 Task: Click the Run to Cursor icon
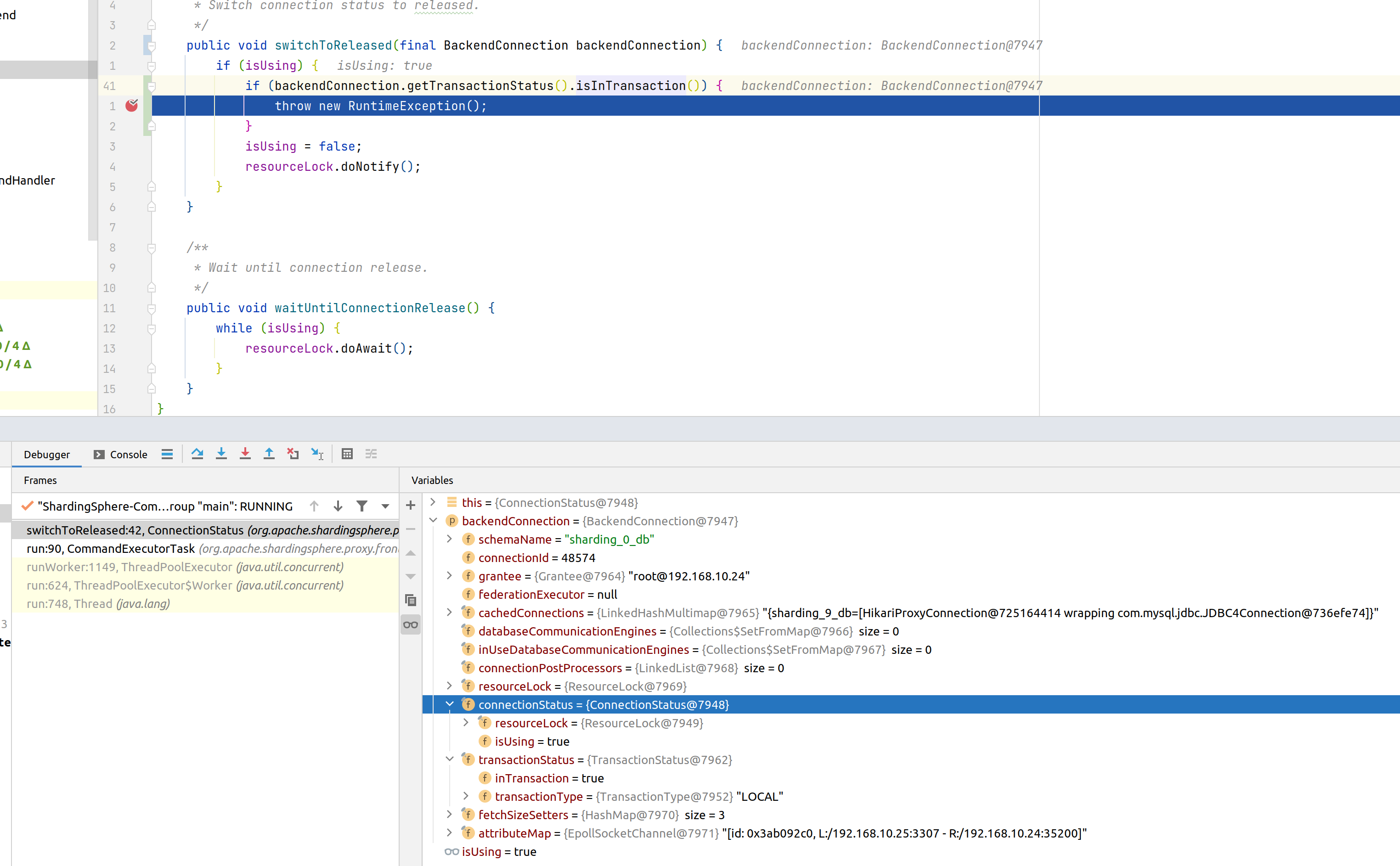[317, 454]
